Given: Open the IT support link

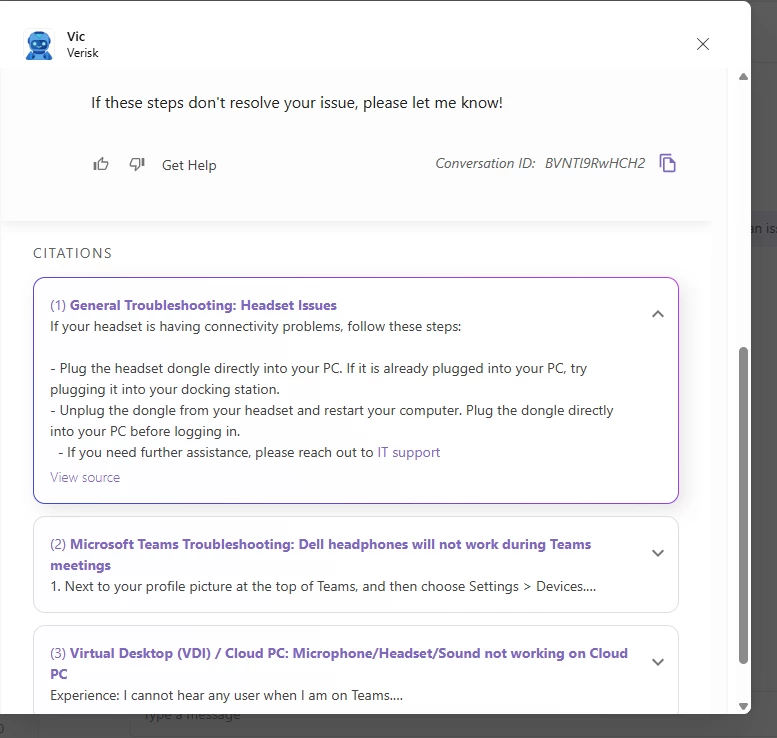Looking at the screenshot, I should 409,453.
